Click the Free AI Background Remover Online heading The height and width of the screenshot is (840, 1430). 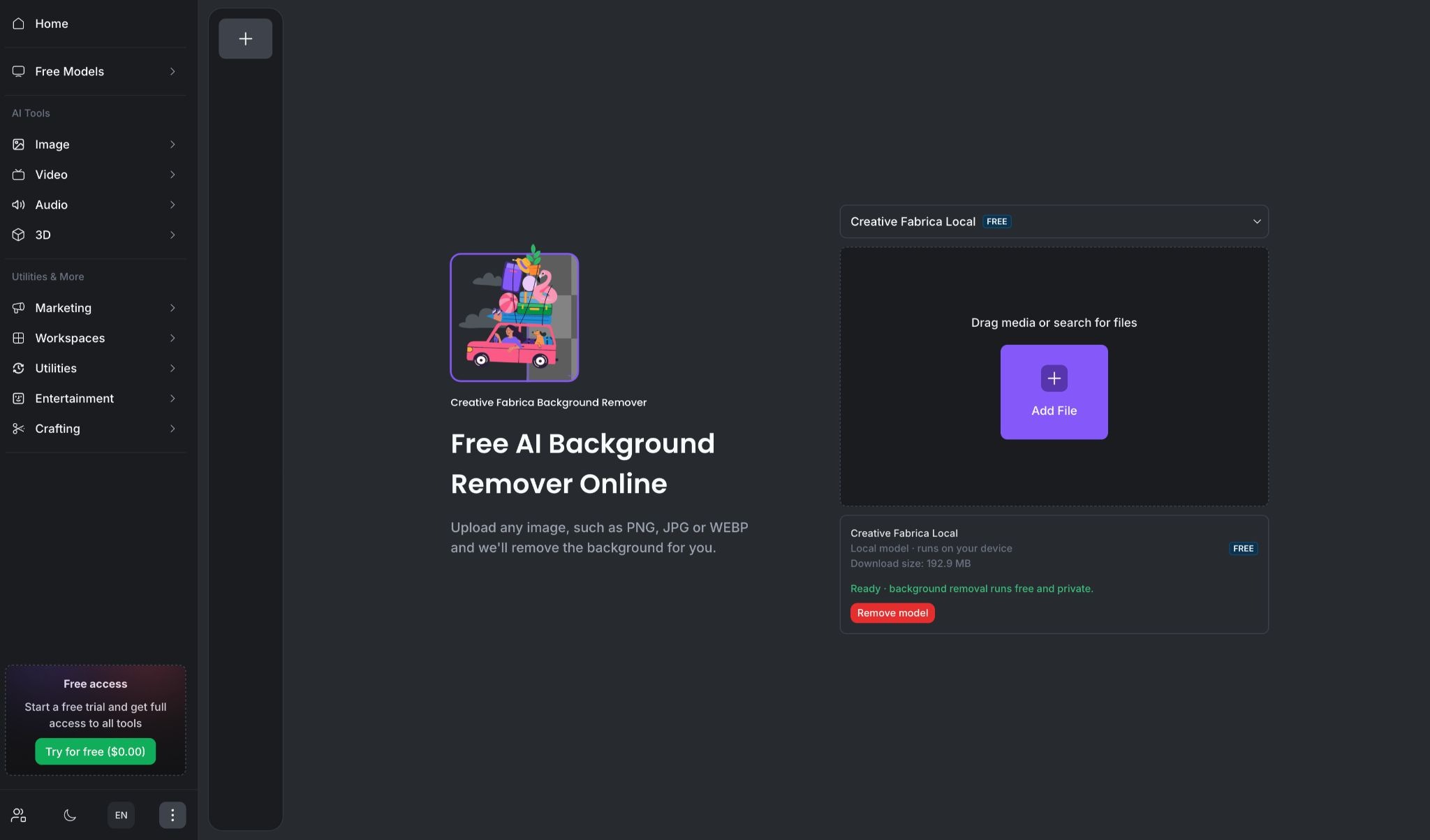click(583, 464)
